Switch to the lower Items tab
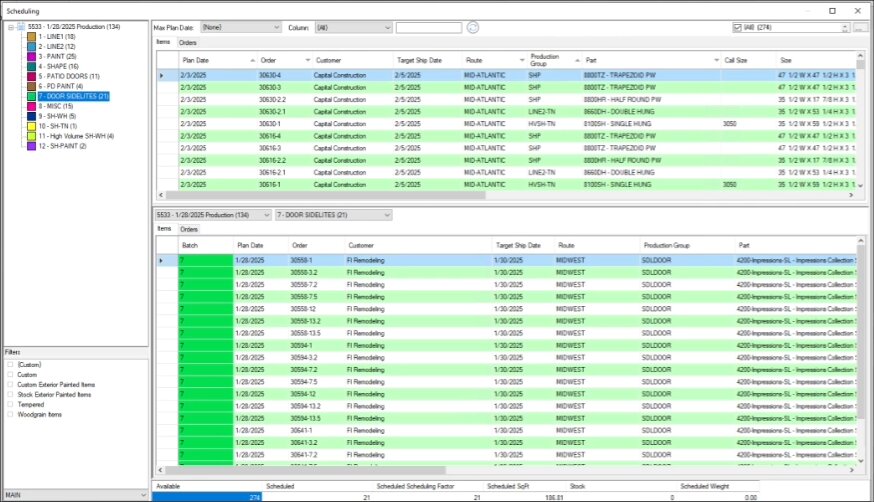Image resolution: width=874 pixels, height=502 pixels. coord(164,229)
